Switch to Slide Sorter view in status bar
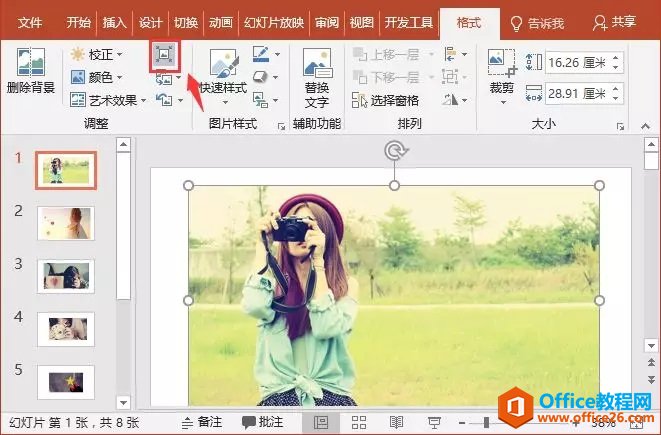The height and width of the screenshot is (435, 661). (358, 423)
